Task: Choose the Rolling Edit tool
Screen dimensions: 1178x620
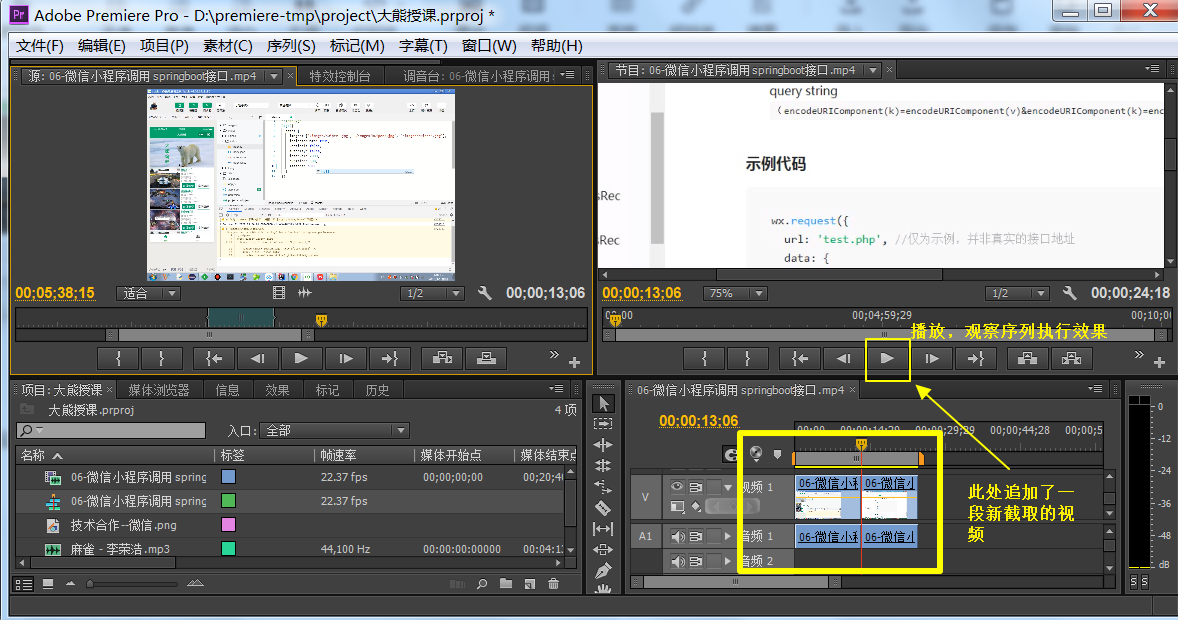Action: (x=603, y=466)
